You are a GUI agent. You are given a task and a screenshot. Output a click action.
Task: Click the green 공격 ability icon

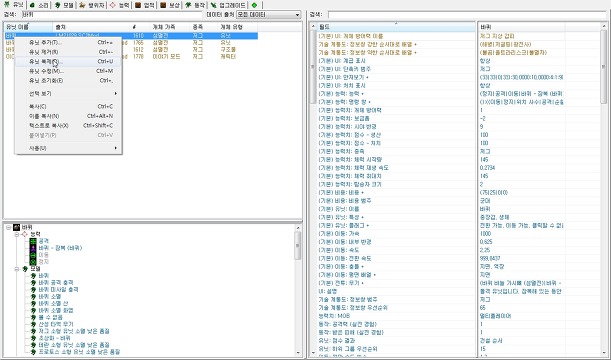[33, 241]
